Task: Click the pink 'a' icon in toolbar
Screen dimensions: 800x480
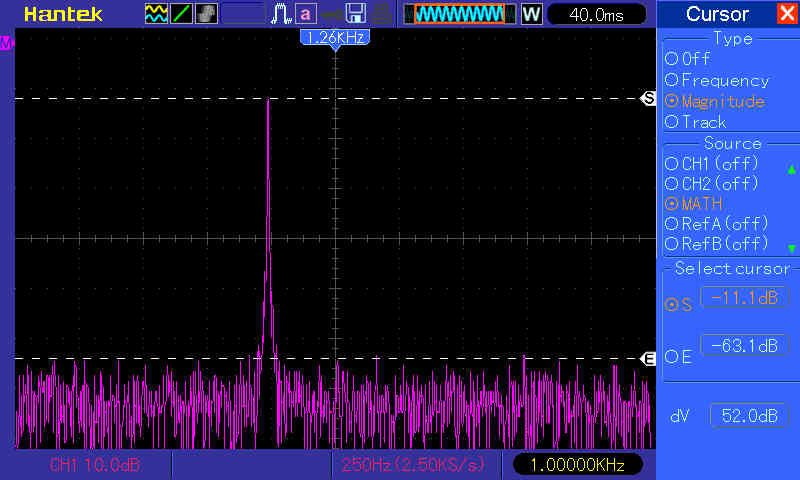Action: point(305,14)
